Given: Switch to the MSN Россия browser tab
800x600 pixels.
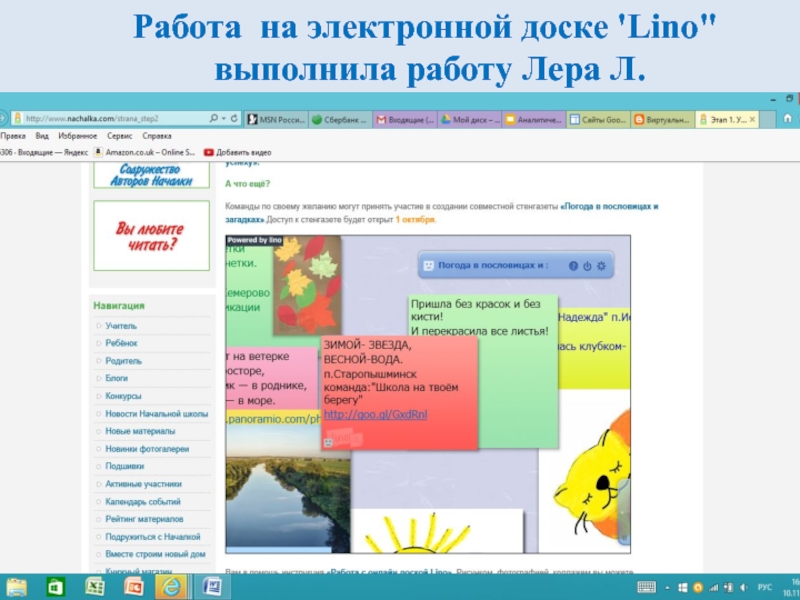Looking at the screenshot, I should coord(276,119).
